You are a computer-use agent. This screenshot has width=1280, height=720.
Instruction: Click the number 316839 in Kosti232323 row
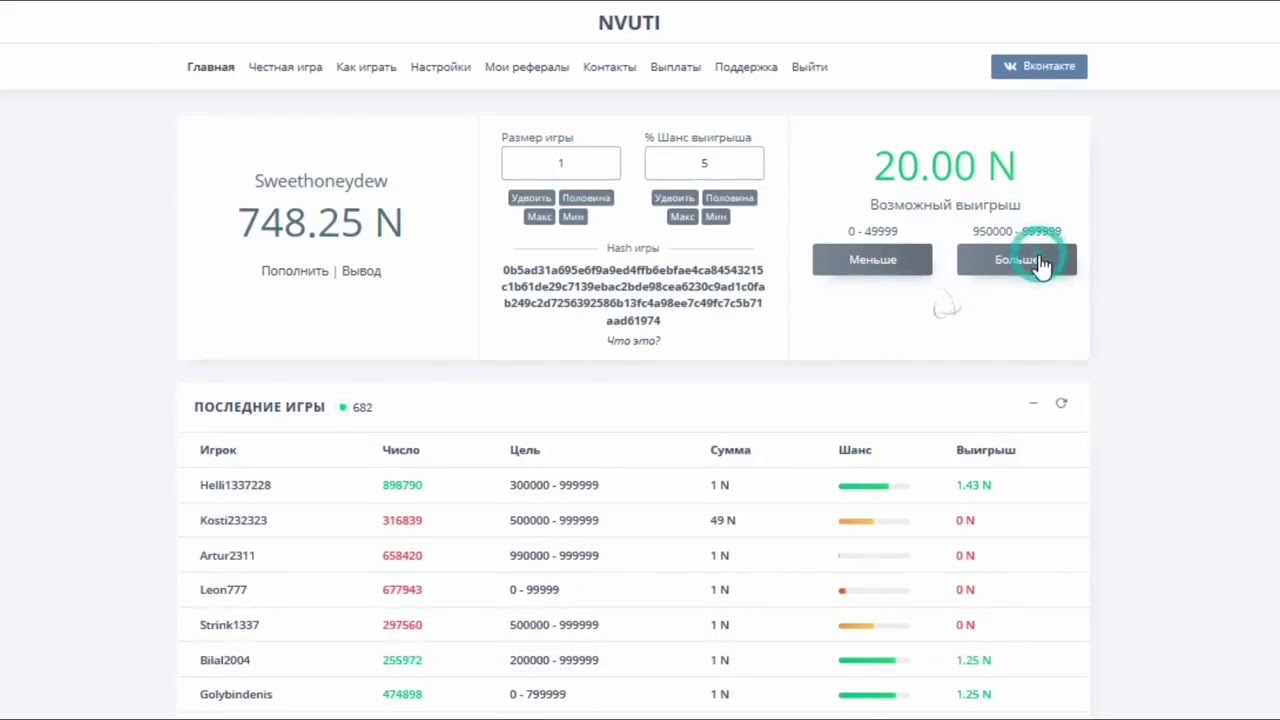coord(402,520)
